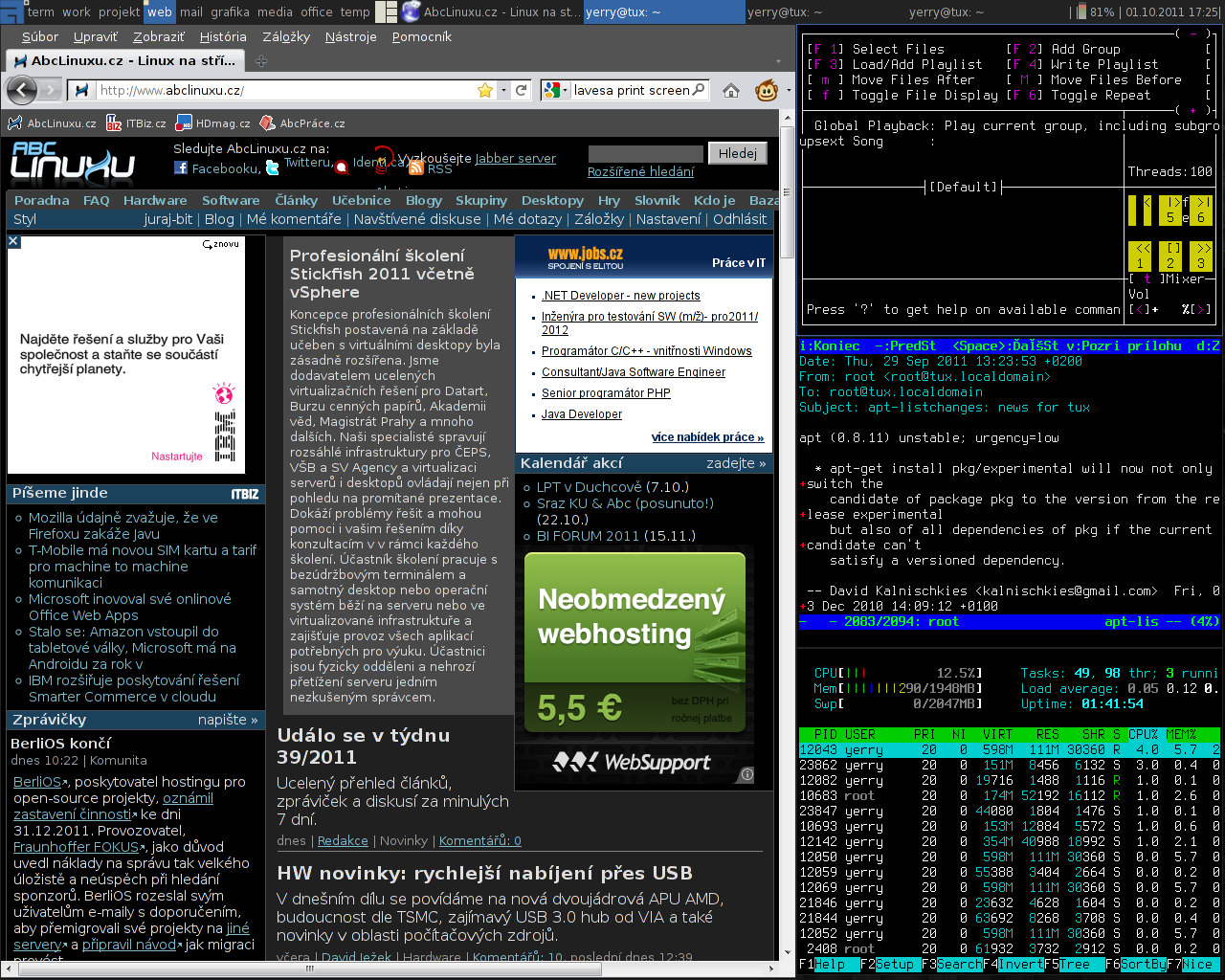Click the 'znovu' replay icon on the ad
Viewport: 1225px width, 980px height.
coord(220,244)
